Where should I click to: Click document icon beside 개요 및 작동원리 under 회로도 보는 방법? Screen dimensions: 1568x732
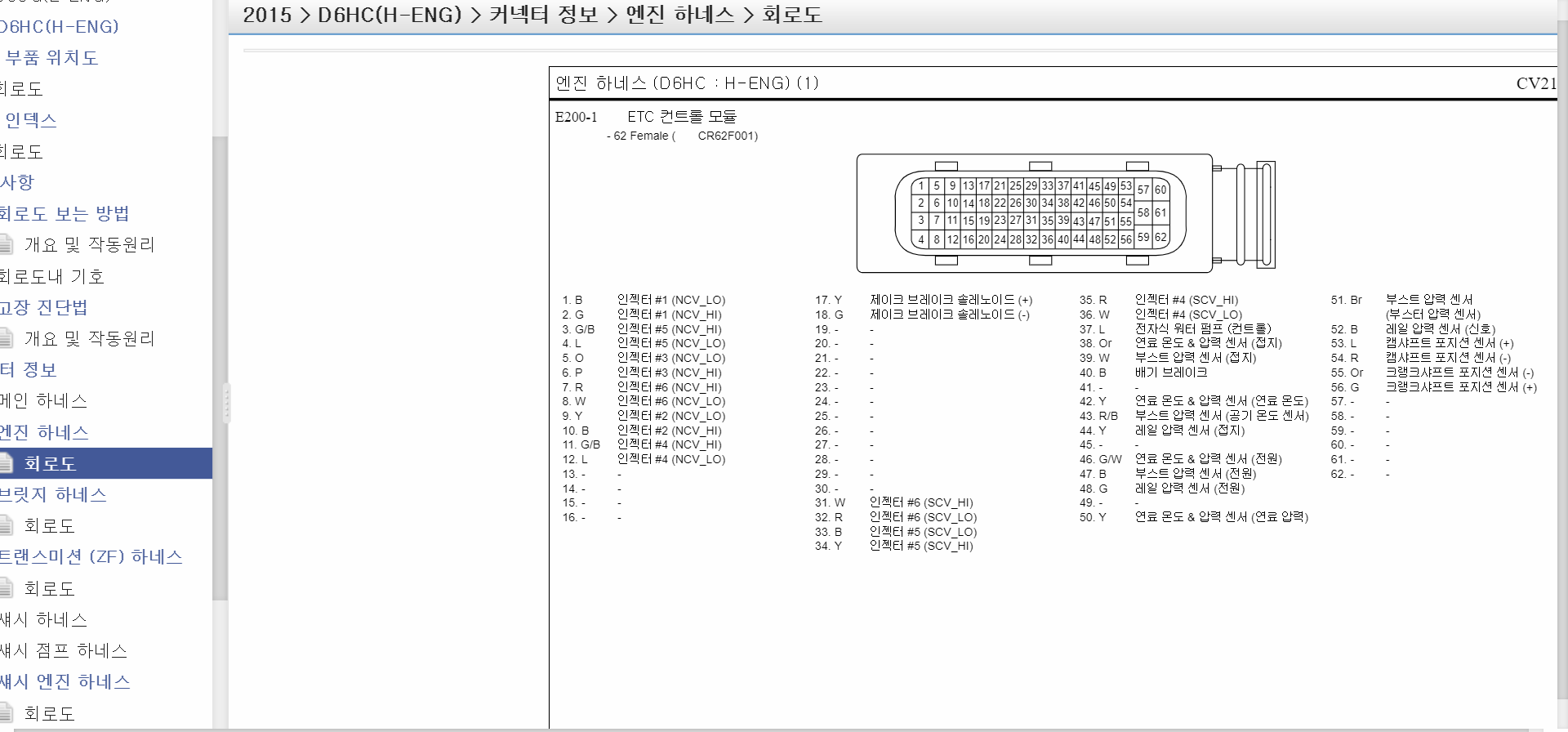7,245
